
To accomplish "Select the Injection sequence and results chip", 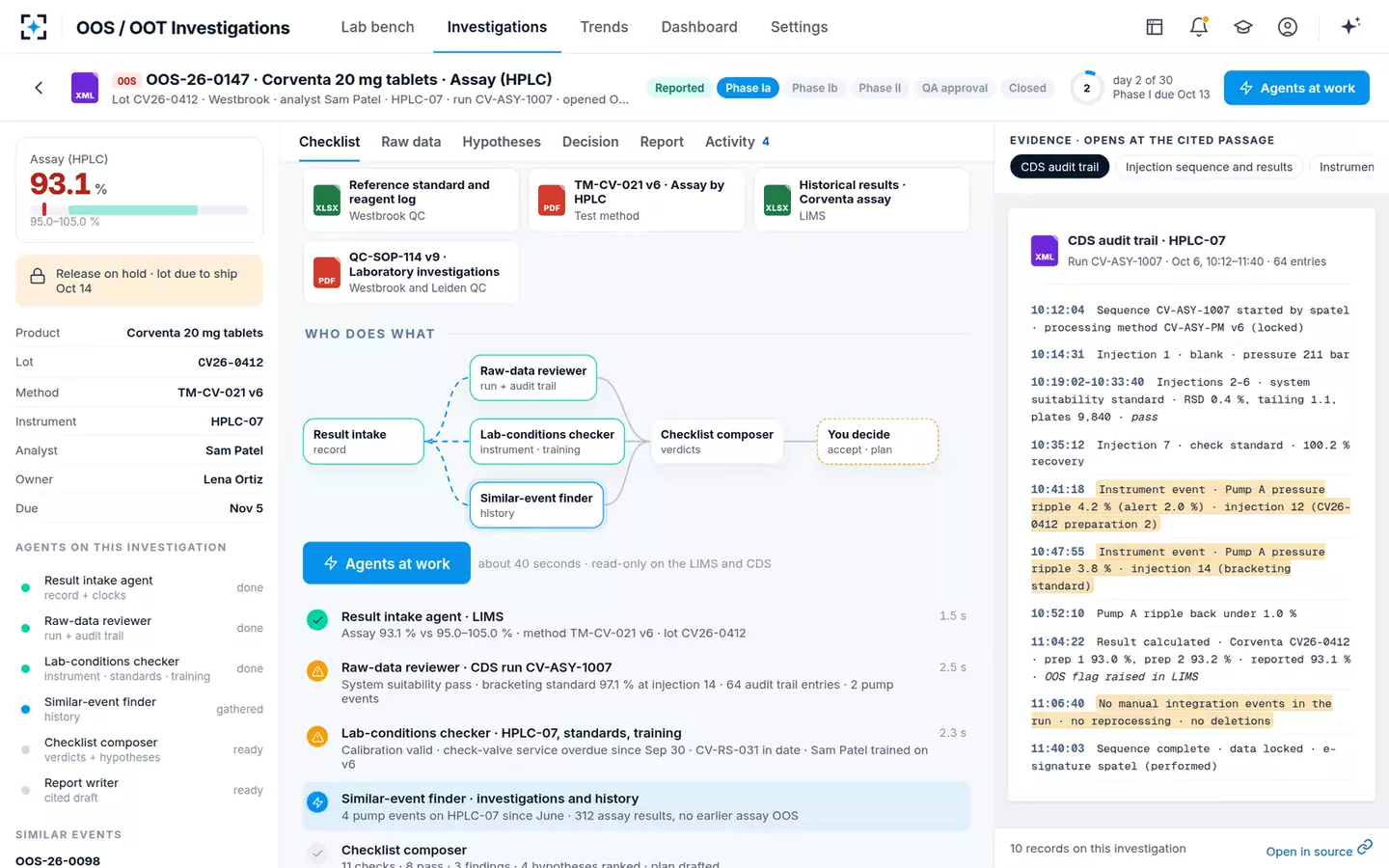I will click(x=1209, y=167).
